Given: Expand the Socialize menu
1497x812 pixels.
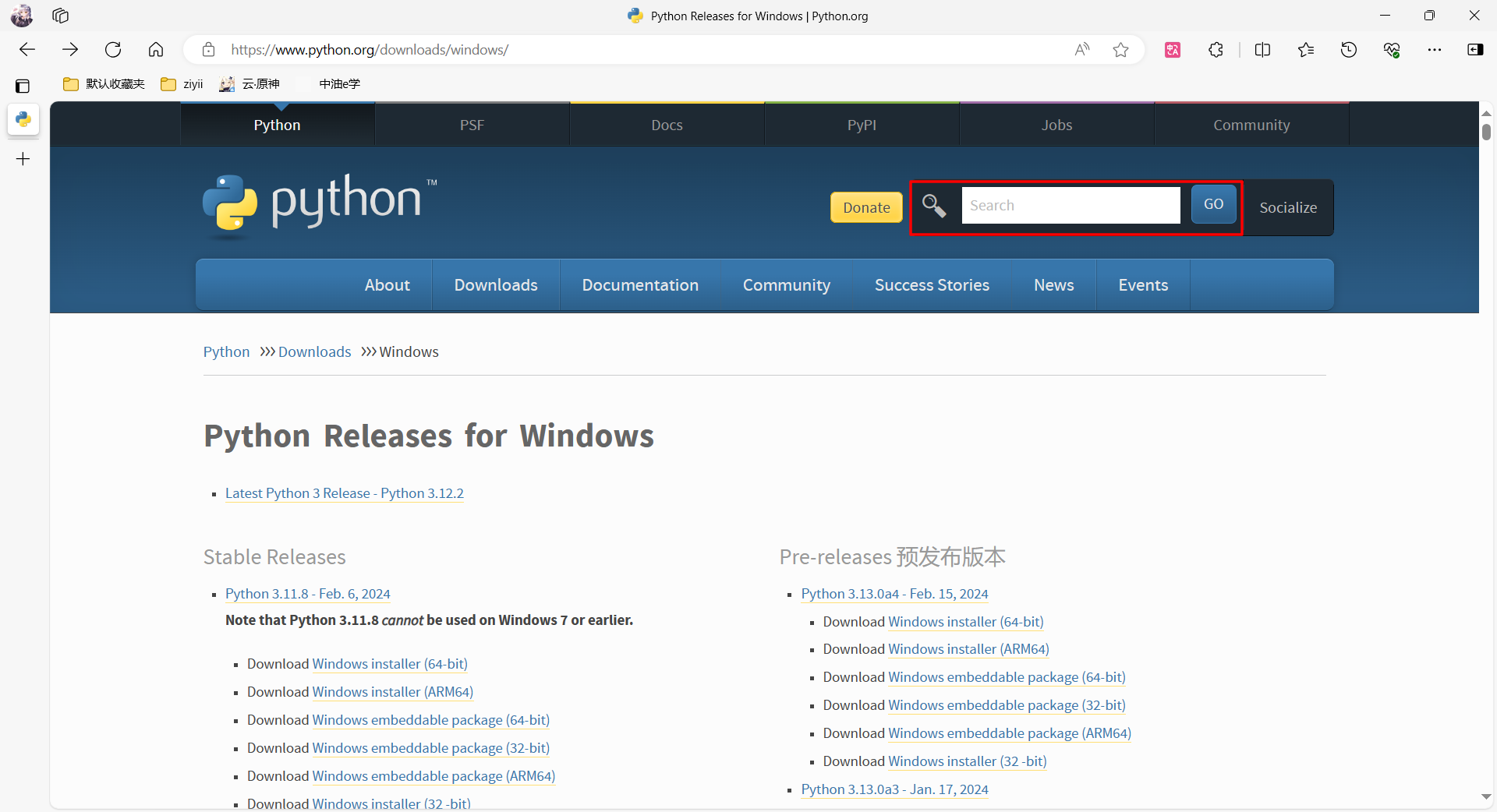Looking at the screenshot, I should (1287, 207).
